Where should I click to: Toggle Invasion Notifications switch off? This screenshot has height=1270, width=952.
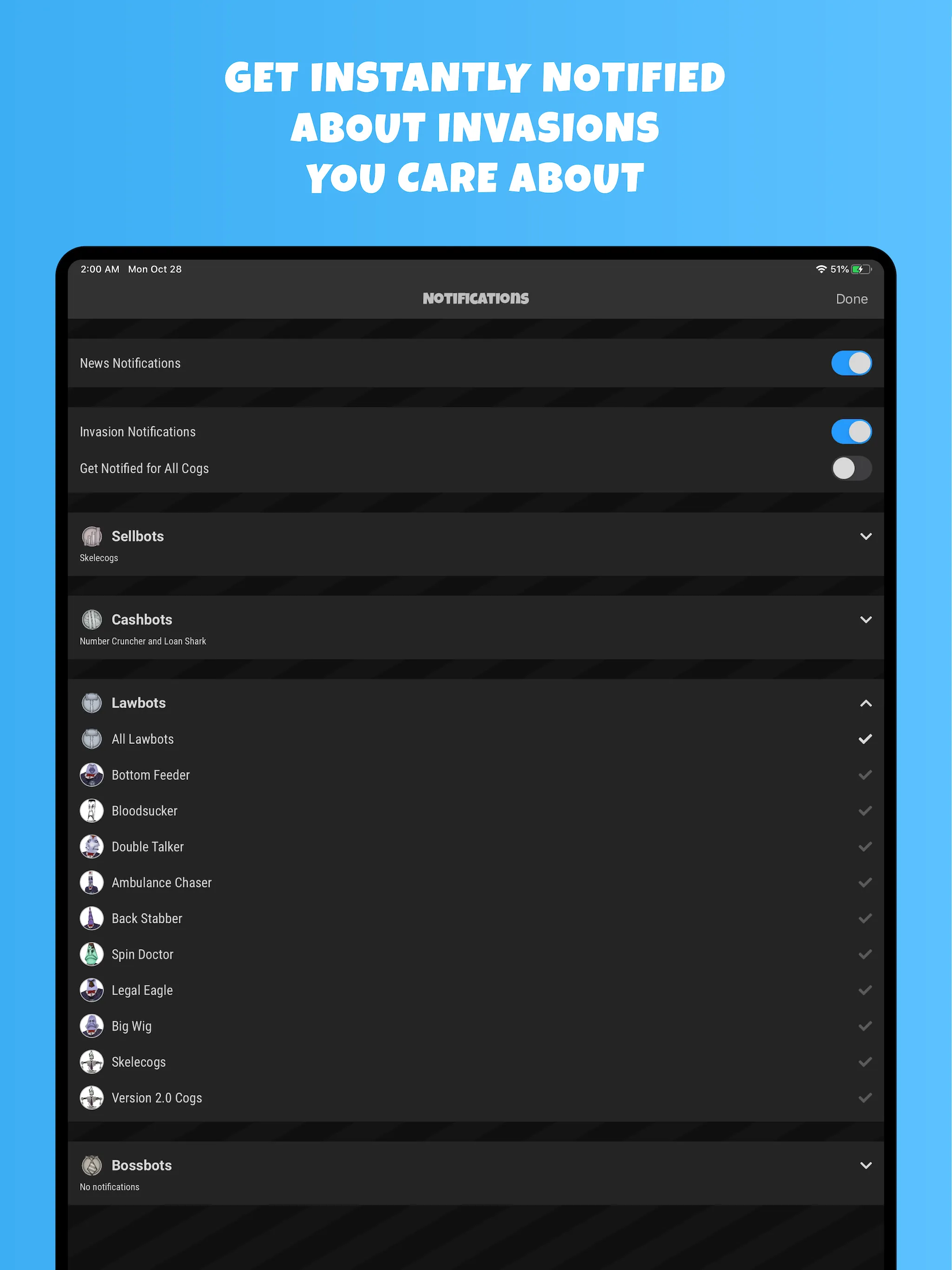[850, 430]
